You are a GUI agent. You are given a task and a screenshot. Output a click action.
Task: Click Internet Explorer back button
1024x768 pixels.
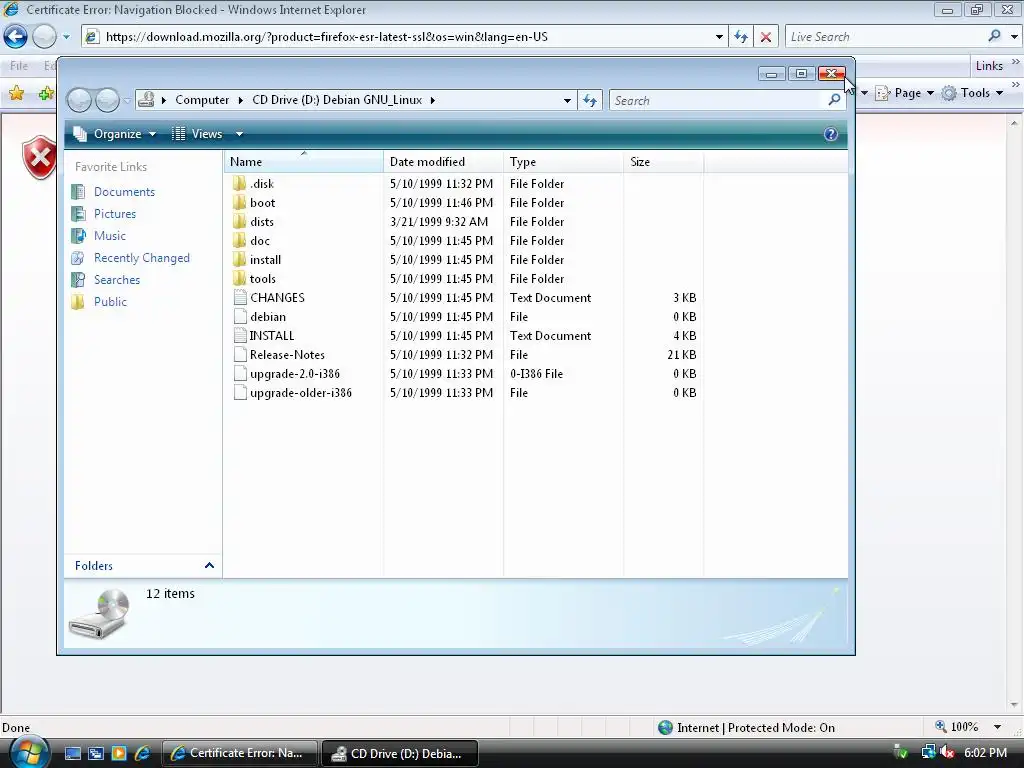16,37
